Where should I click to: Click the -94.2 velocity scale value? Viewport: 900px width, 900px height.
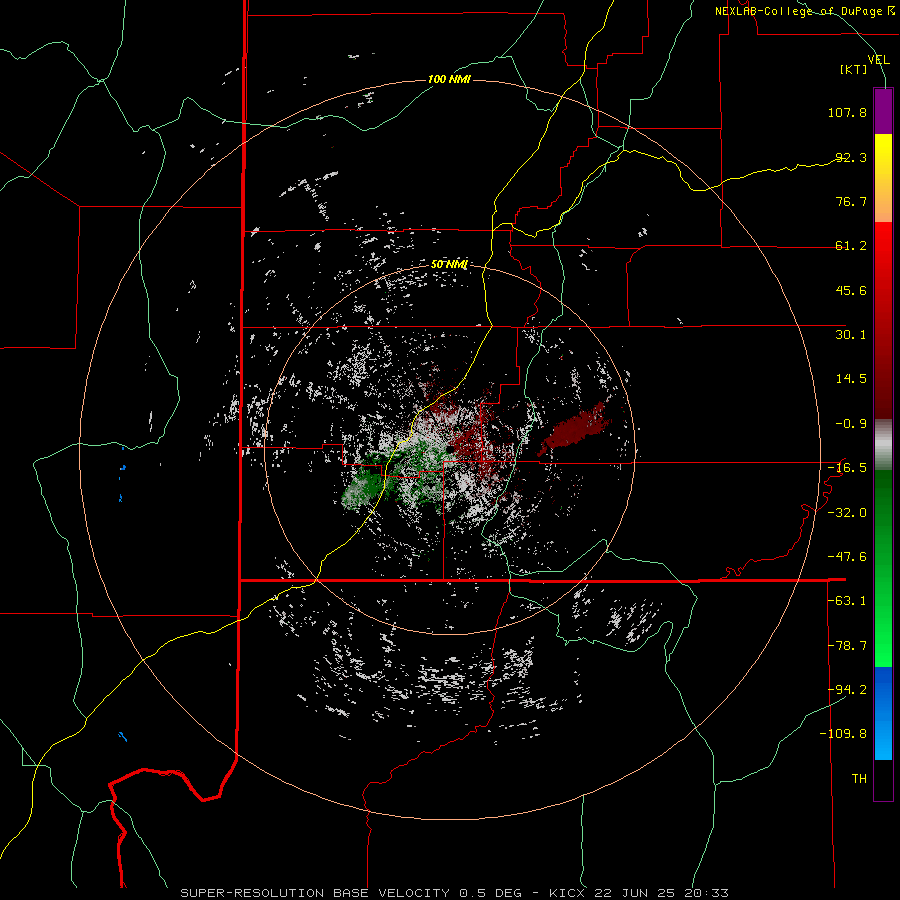pos(847,690)
